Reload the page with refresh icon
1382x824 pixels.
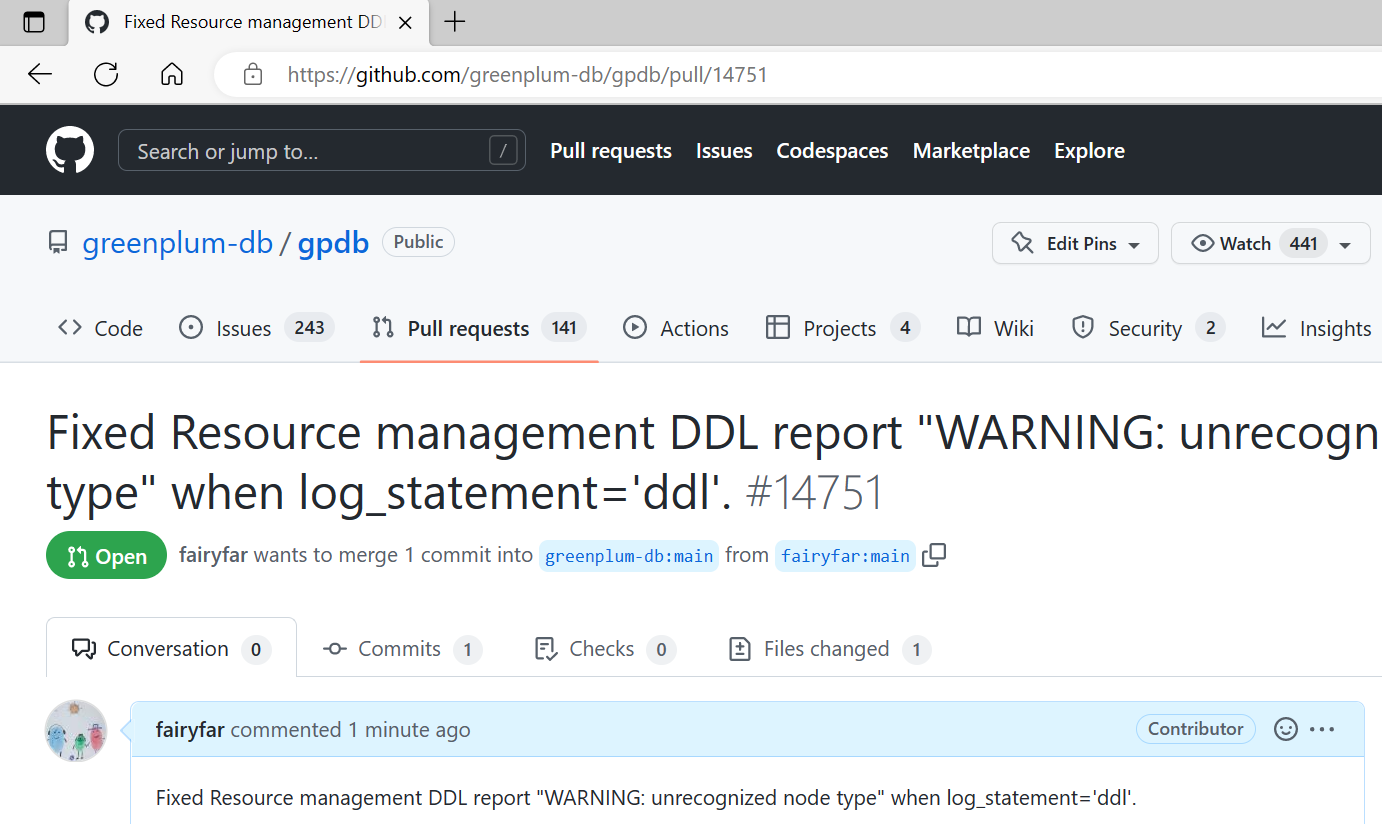[106, 74]
